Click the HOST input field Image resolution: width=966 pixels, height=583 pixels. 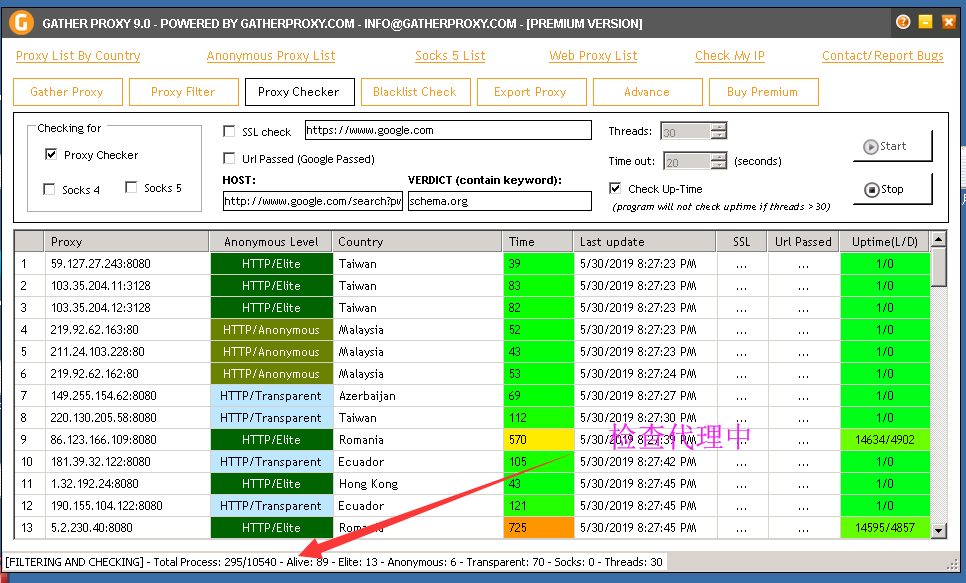point(312,201)
